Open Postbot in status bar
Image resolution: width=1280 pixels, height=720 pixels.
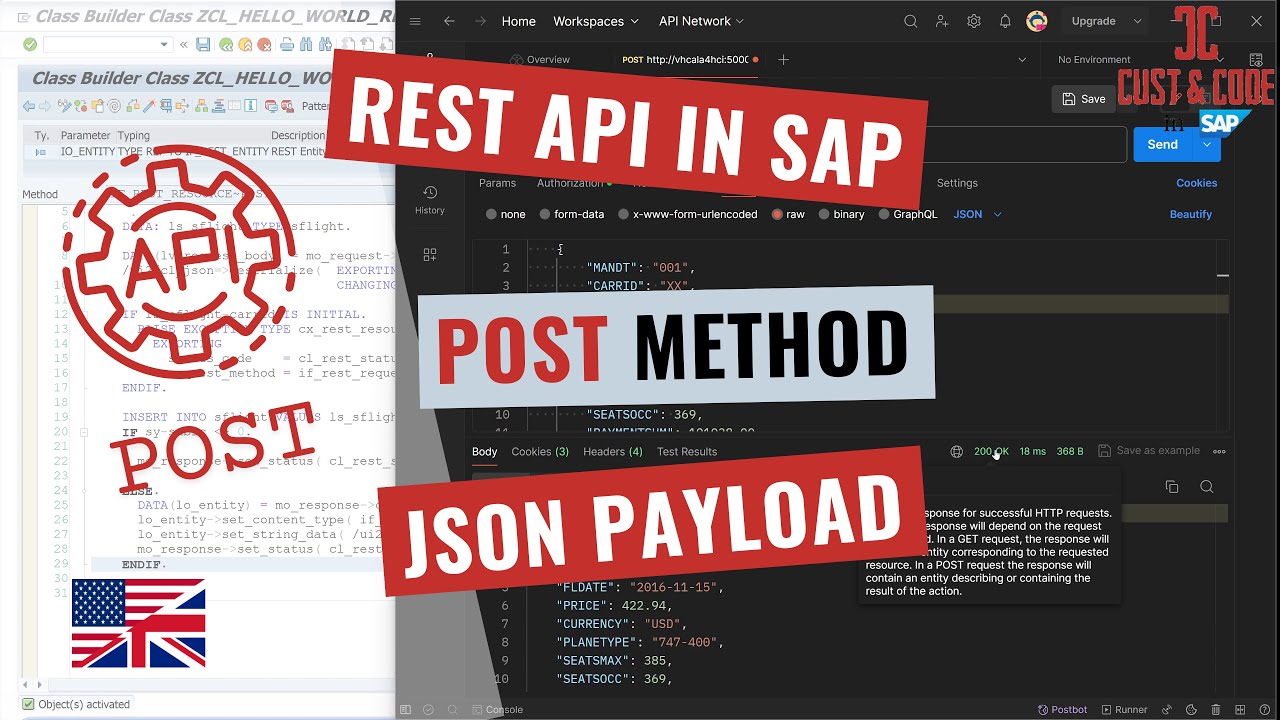pos(1062,710)
